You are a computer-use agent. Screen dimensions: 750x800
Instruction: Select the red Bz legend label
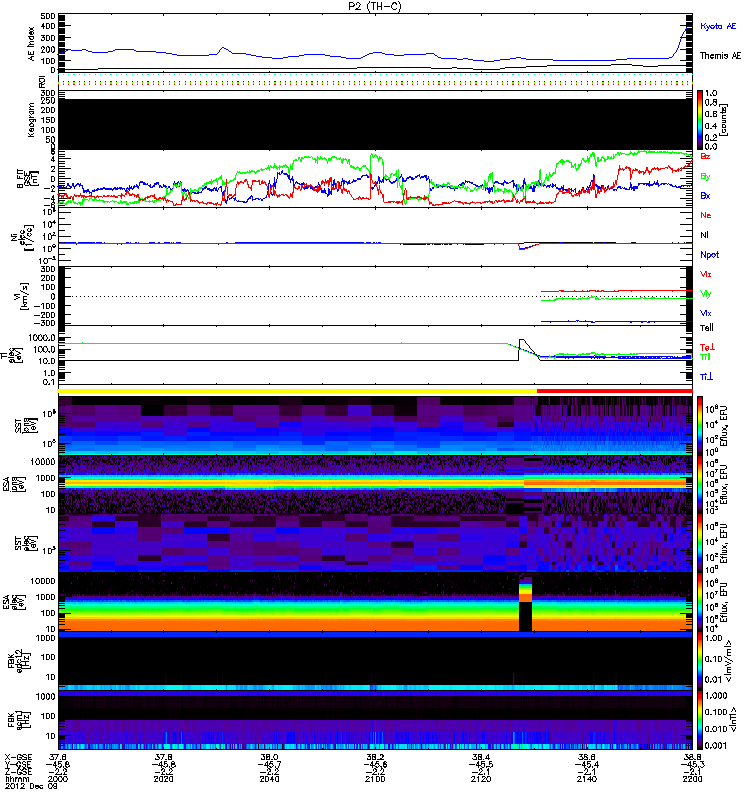pos(706,157)
